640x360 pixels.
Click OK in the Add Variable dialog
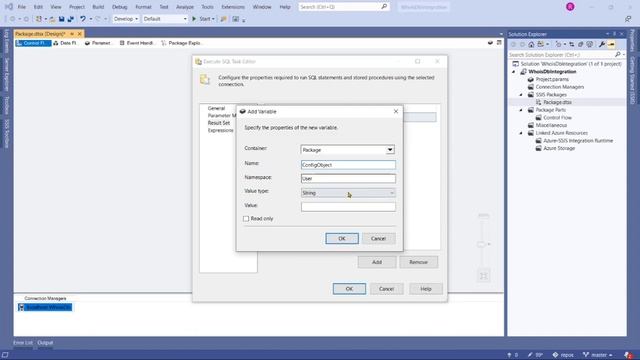point(342,238)
